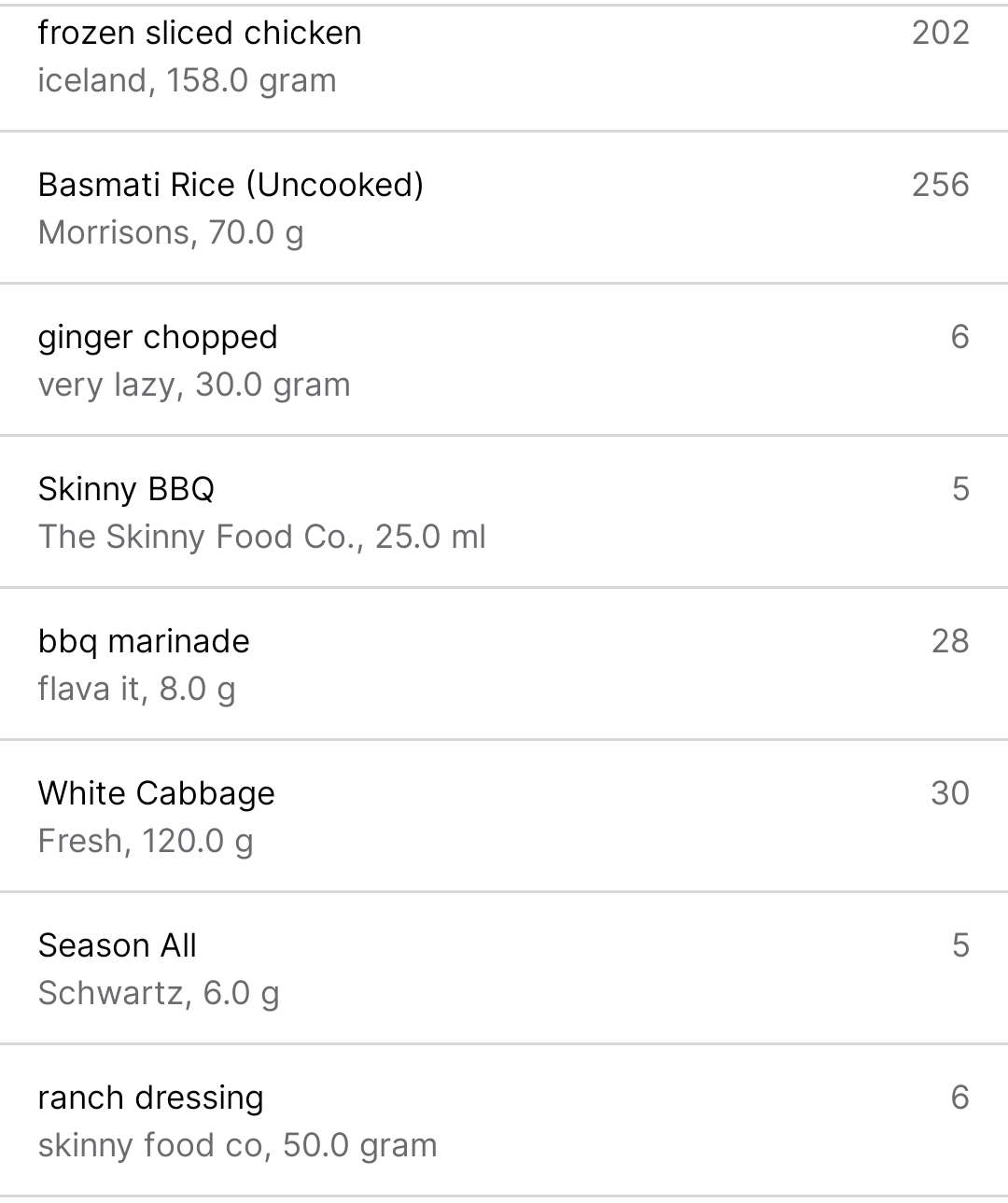Click the 202 calorie value for chicken
The height and width of the screenshot is (1203, 1008).
941,33
